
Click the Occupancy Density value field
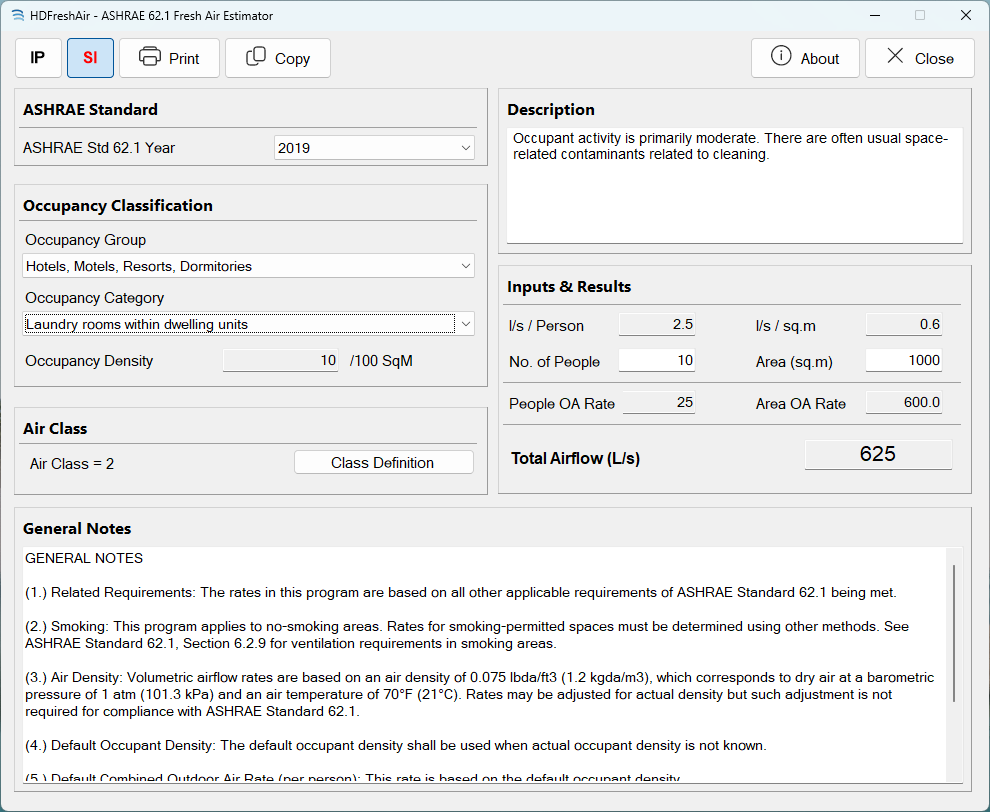(x=281, y=361)
